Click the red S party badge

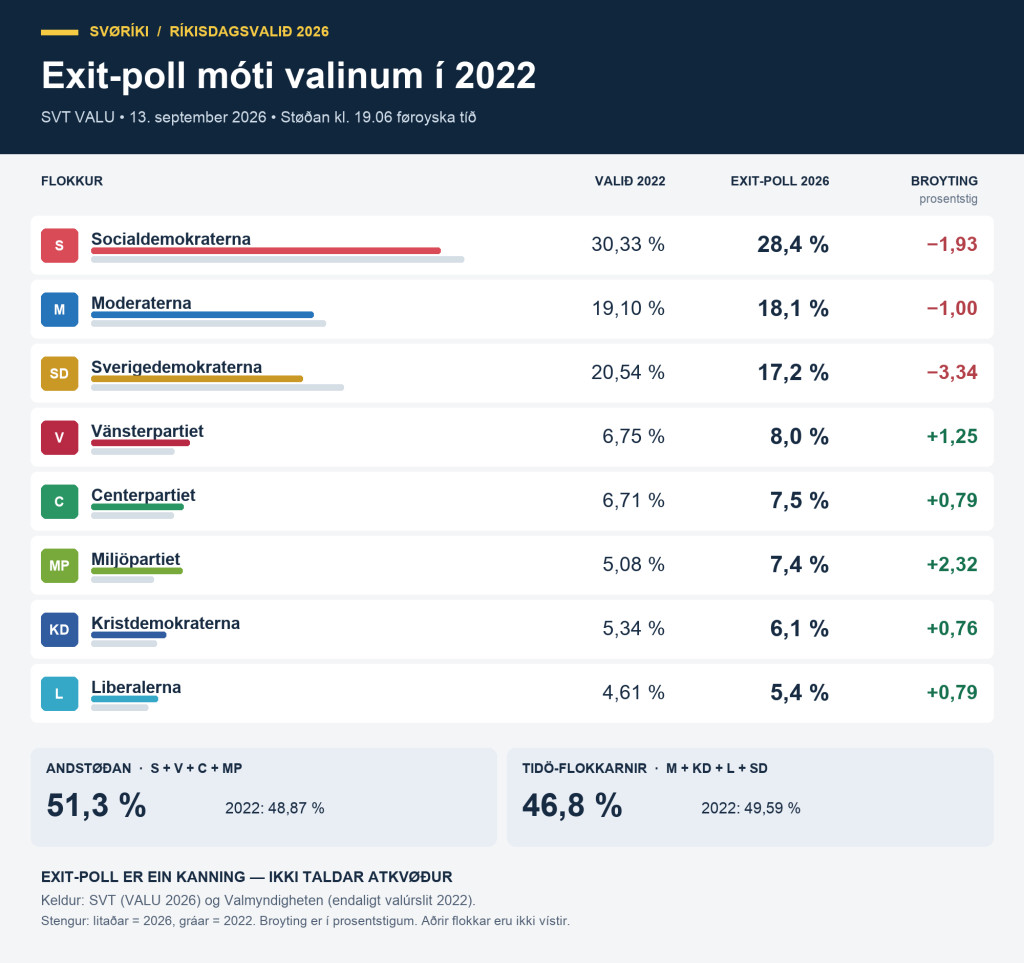click(x=59, y=245)
